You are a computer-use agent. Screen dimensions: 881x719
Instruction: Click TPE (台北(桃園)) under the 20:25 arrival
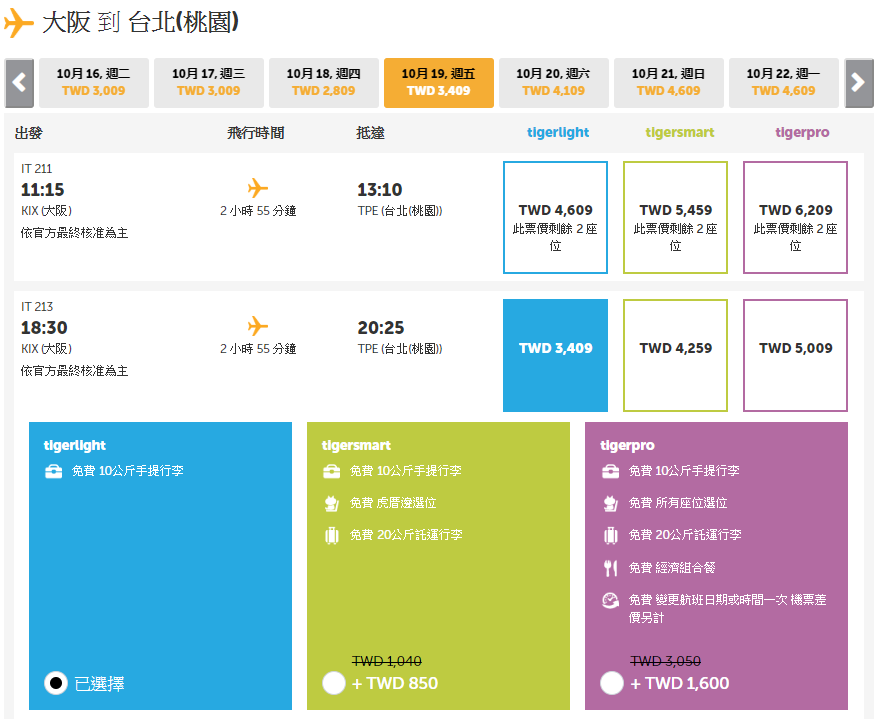pos(400,349)
